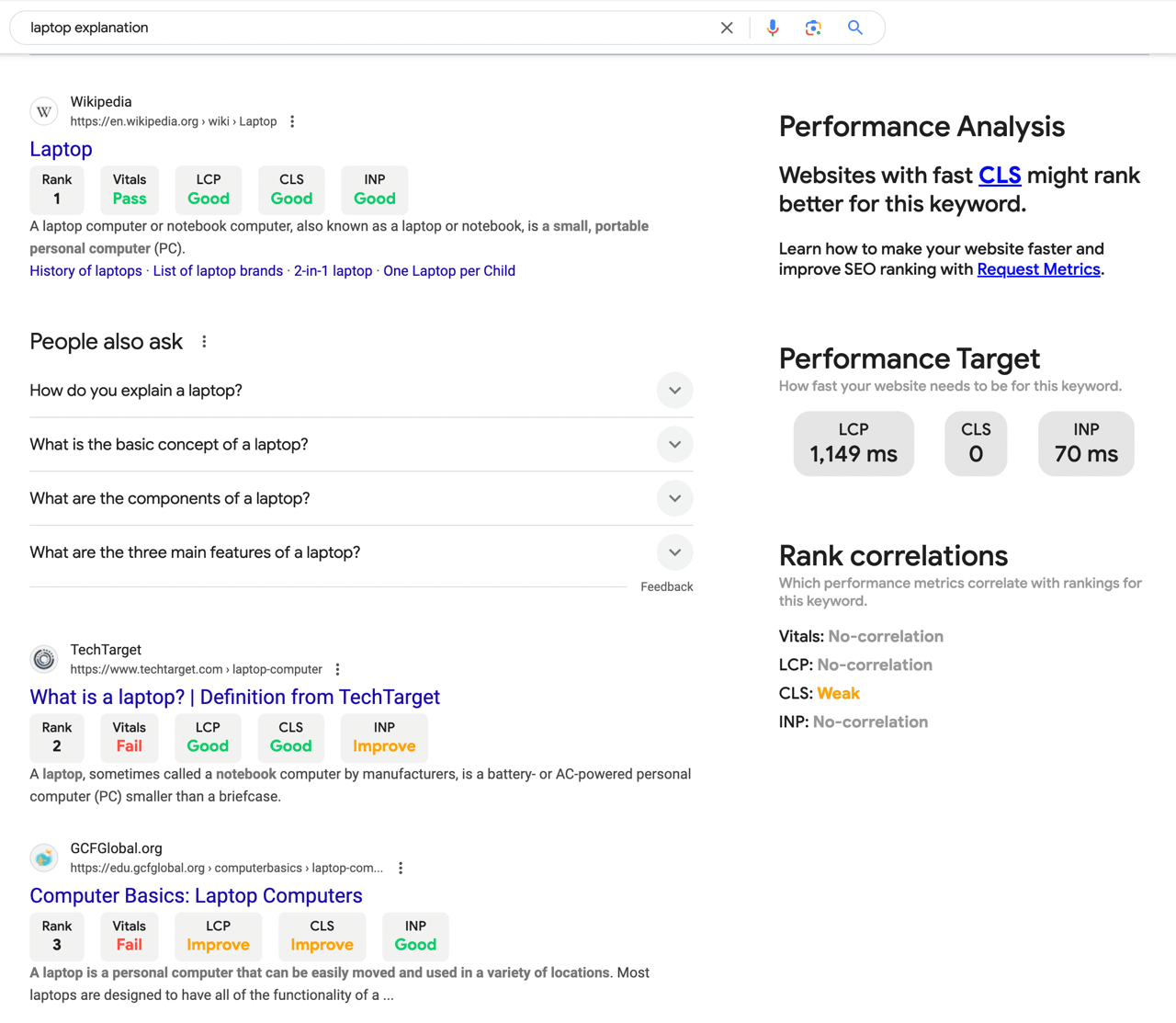Click the 'Rank 1' badge on the Wikipedia result
This screenshot has height=1023, width=1176.
tap(57, 189)
